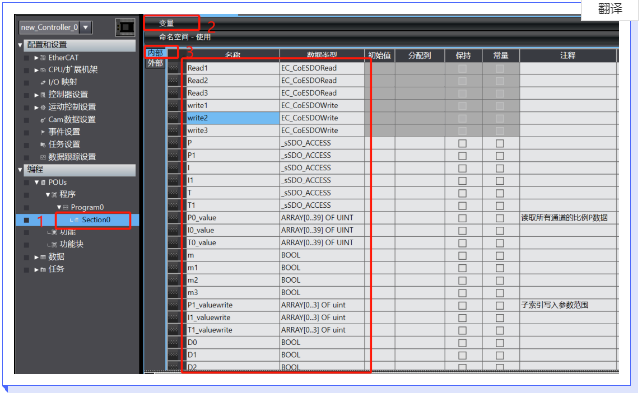
Task: Tick the 保持 checkbox for variable P
Action: point(462,143)
